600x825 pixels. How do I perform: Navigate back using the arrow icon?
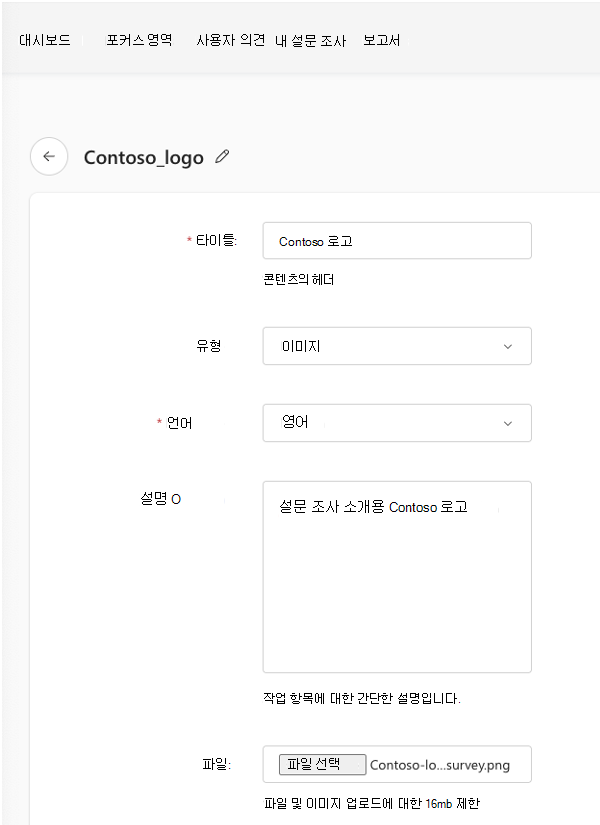click(49, 156)
